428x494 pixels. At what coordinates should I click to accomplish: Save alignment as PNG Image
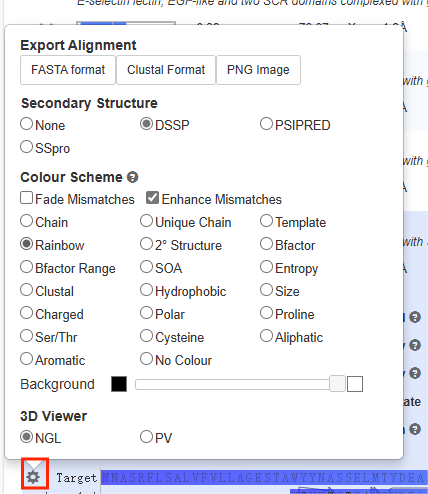(258, 70)
